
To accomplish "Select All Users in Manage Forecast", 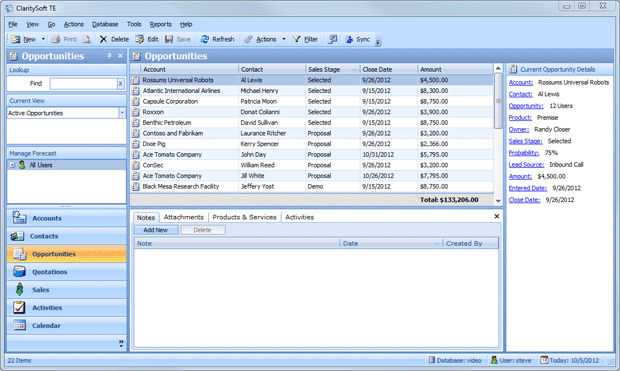I will [41, 165].
